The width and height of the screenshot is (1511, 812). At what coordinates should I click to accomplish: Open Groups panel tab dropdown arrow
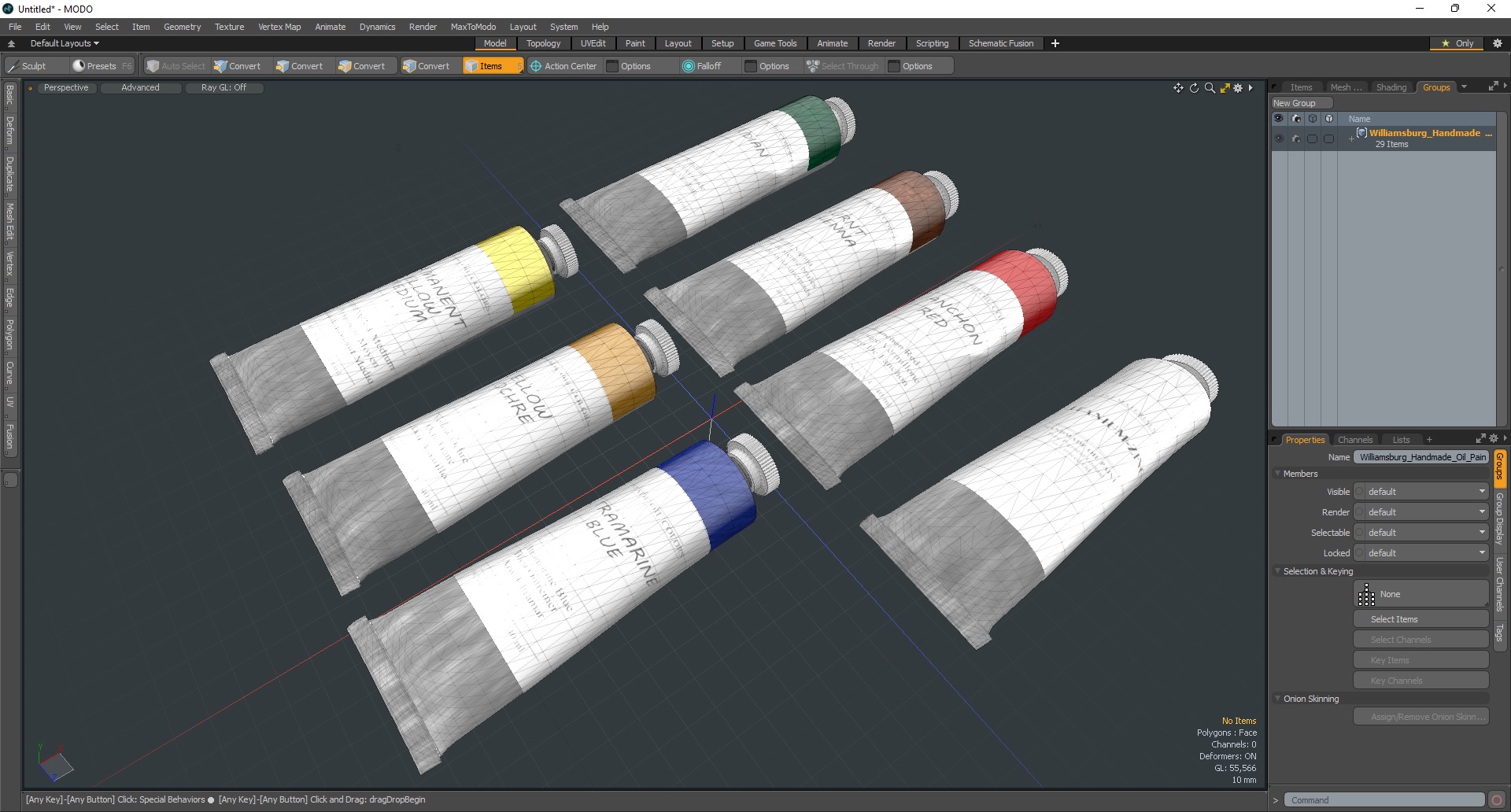pyautogui.click(x=1464, y=87)
